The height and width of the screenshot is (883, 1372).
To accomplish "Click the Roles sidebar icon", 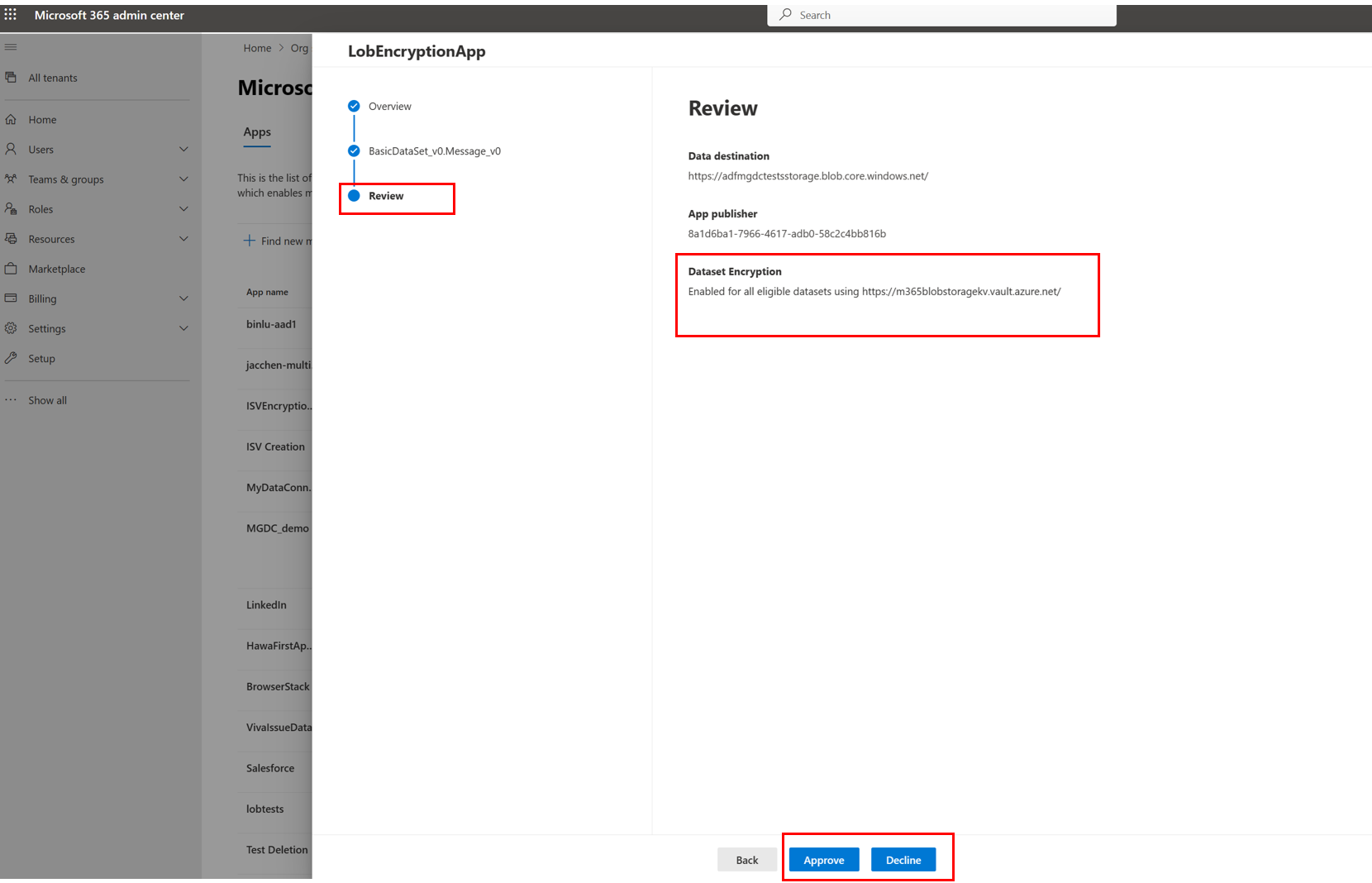I will [12, 208].
